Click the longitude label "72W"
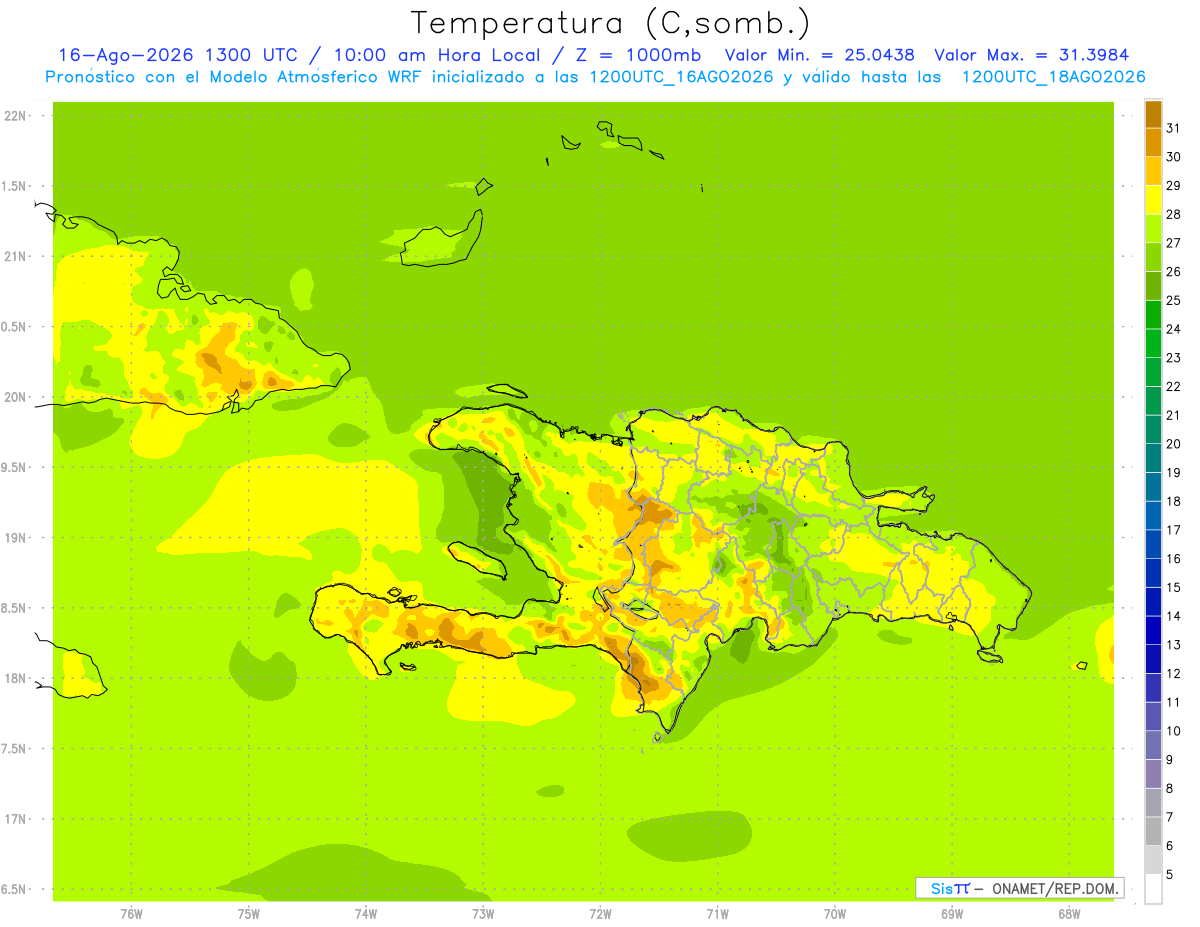Screen dimensions: 1200x927 tap(600, 914)
